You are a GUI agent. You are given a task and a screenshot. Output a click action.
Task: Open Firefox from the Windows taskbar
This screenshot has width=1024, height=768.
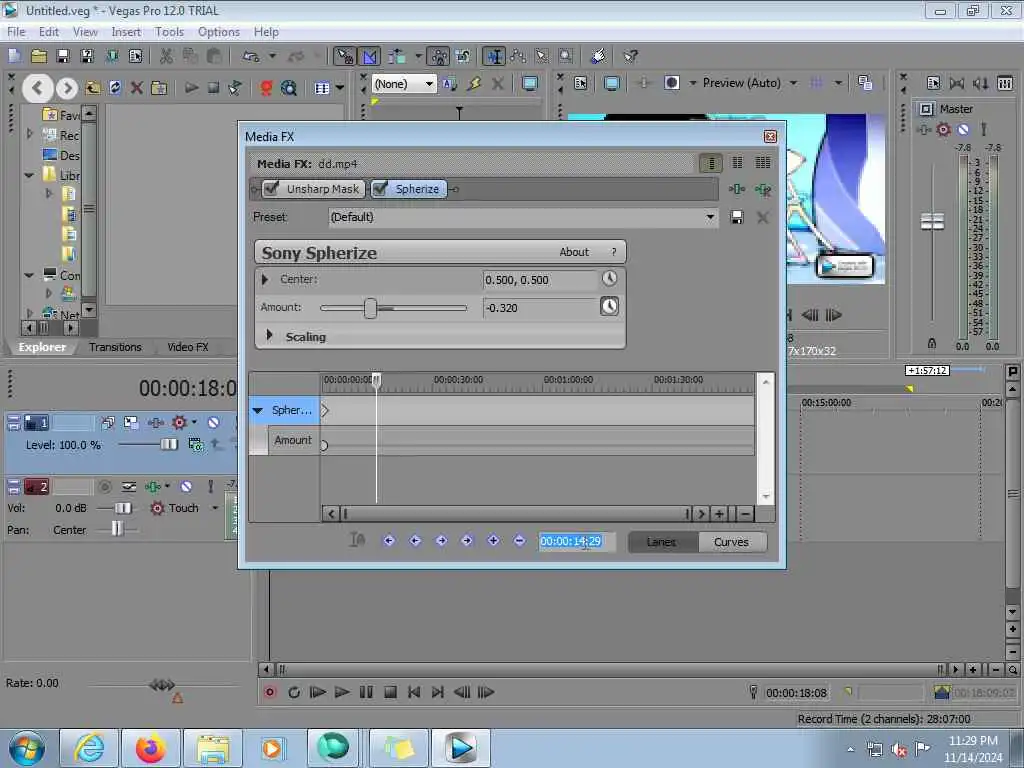[150, 748]
